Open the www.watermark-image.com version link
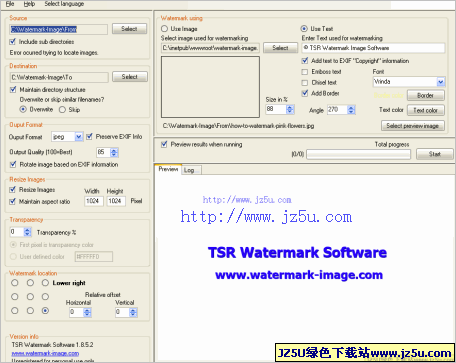Viewport: 456px width, 363px height. (x=45, y=353)
